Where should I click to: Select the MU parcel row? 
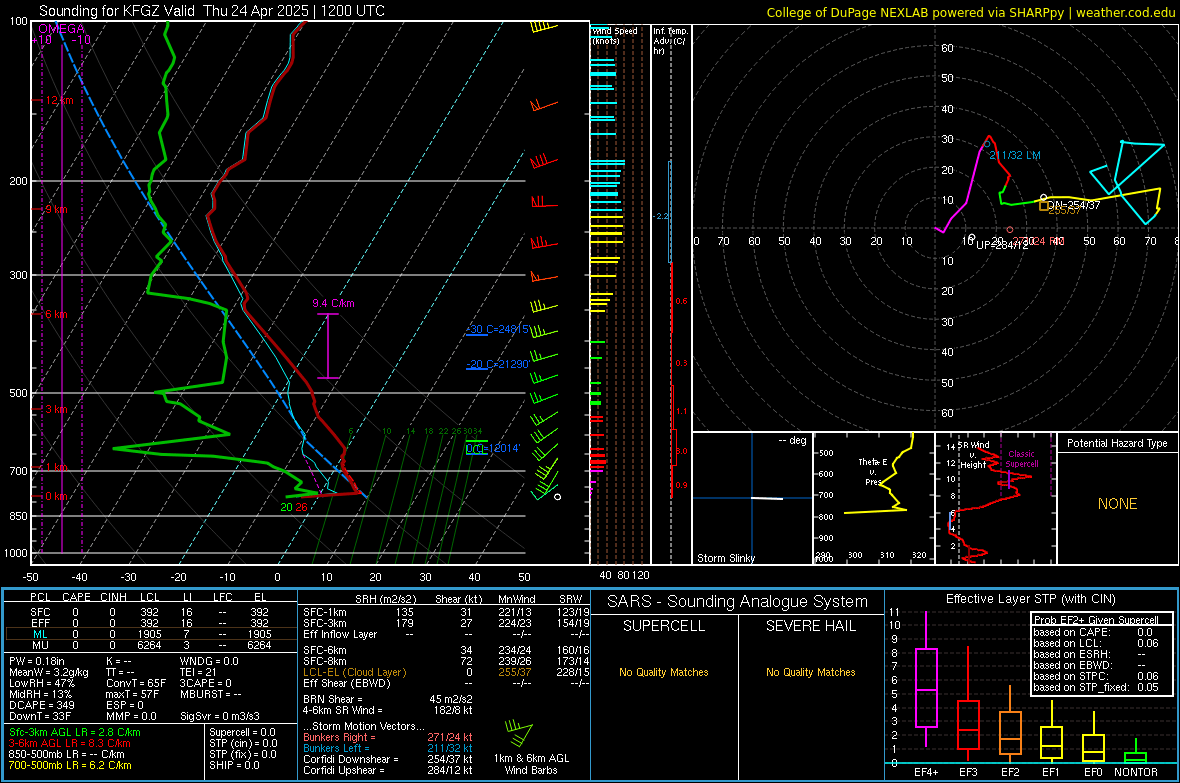point(150,645)
